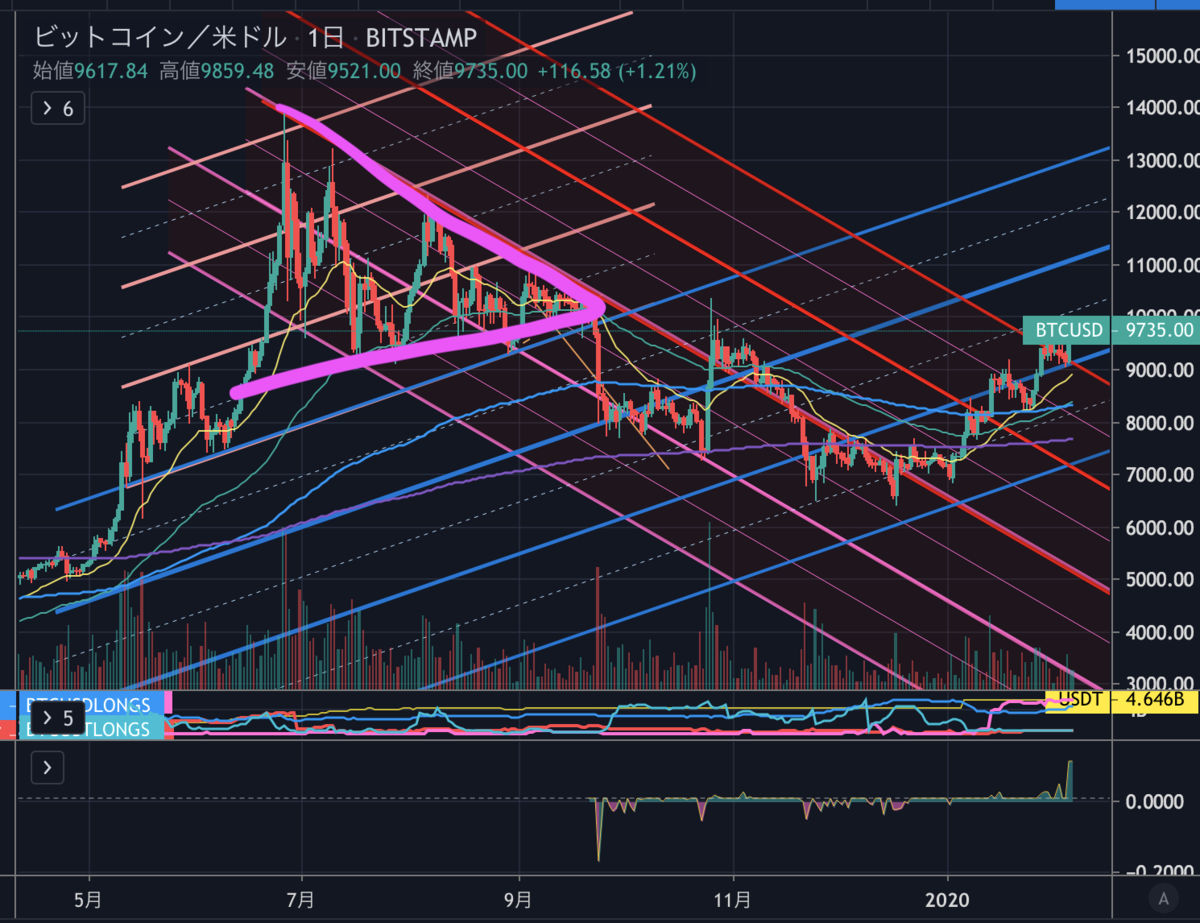
Task: Open the ビットコイン/米ドル symbol title
Action: point(161,38)
